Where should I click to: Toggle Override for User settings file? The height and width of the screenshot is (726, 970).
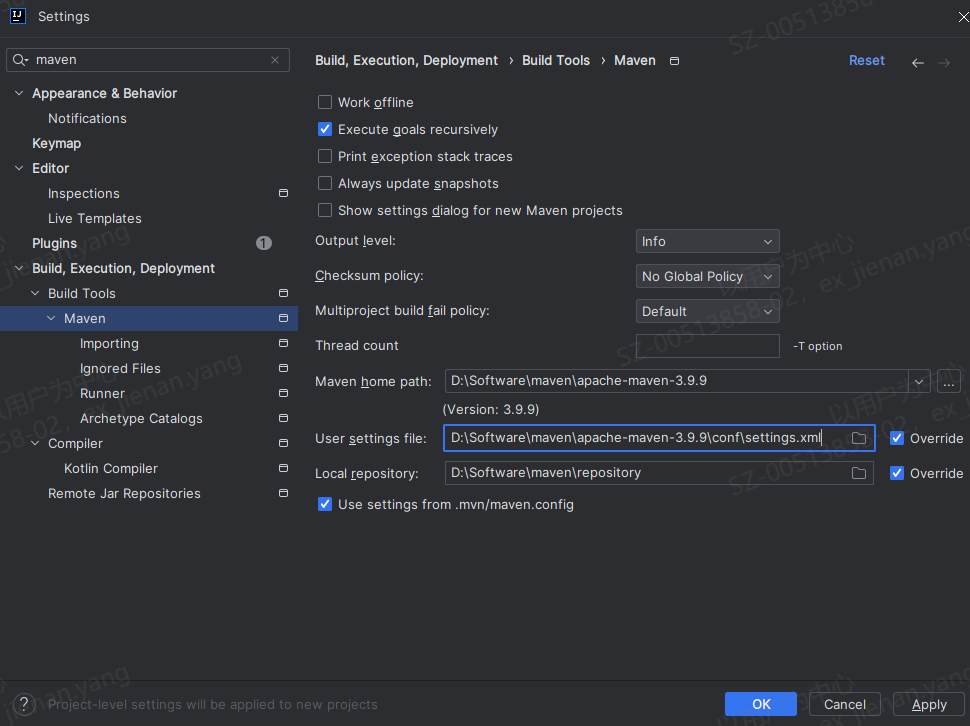896,438
